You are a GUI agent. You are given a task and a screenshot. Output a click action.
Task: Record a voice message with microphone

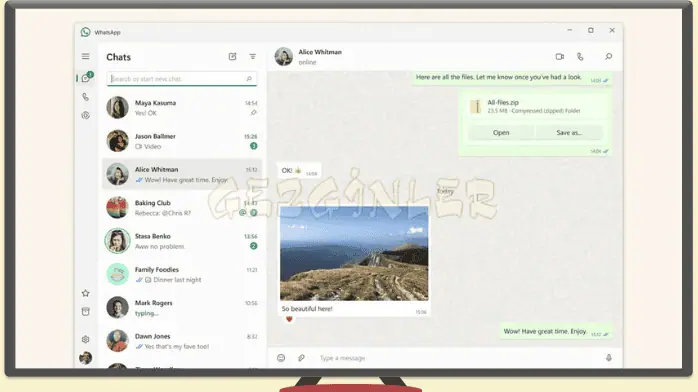609,358
